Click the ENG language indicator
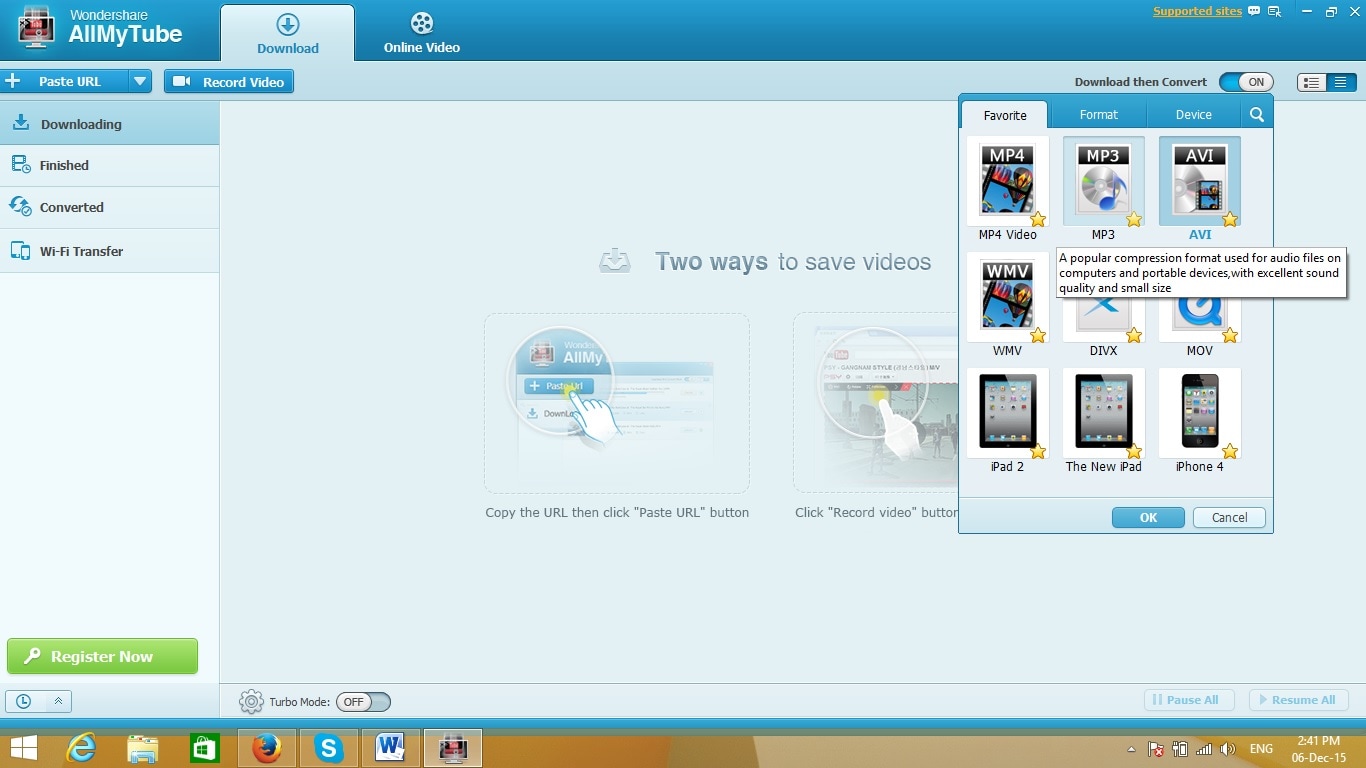This screenshot has height=768, width=1366. pos(1261,749)
